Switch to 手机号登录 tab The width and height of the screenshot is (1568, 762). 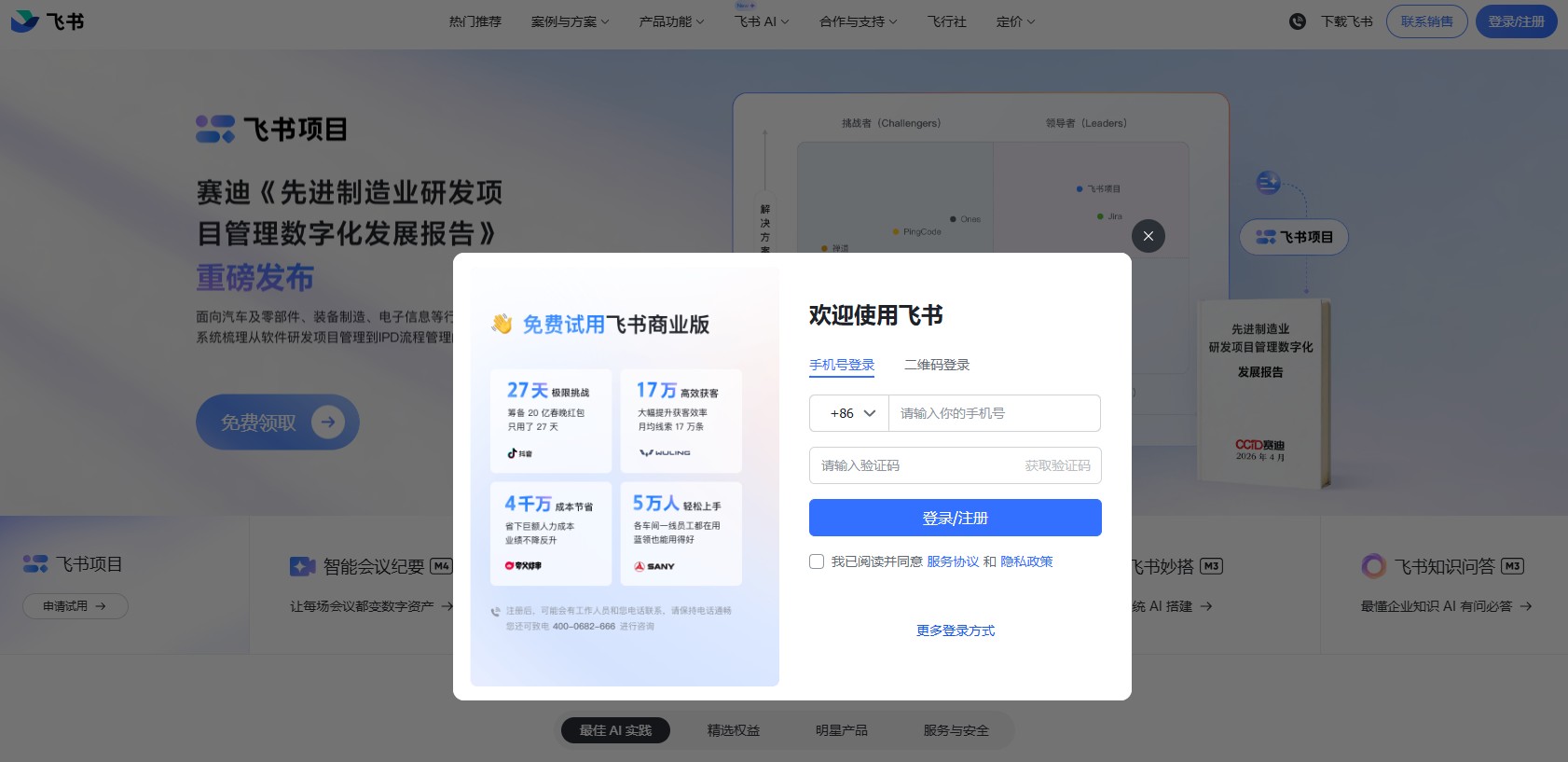842,365
